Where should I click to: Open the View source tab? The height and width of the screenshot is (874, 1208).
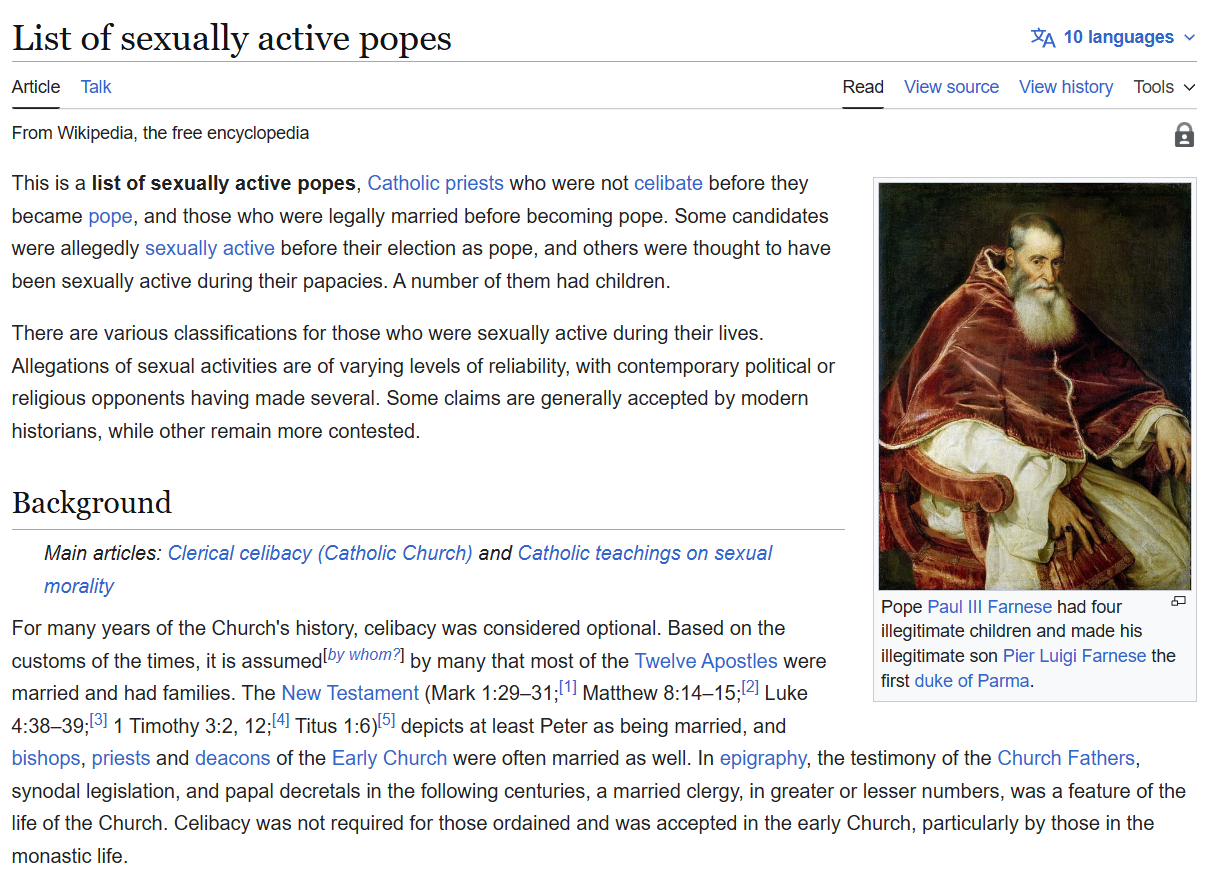click(951, 87)
